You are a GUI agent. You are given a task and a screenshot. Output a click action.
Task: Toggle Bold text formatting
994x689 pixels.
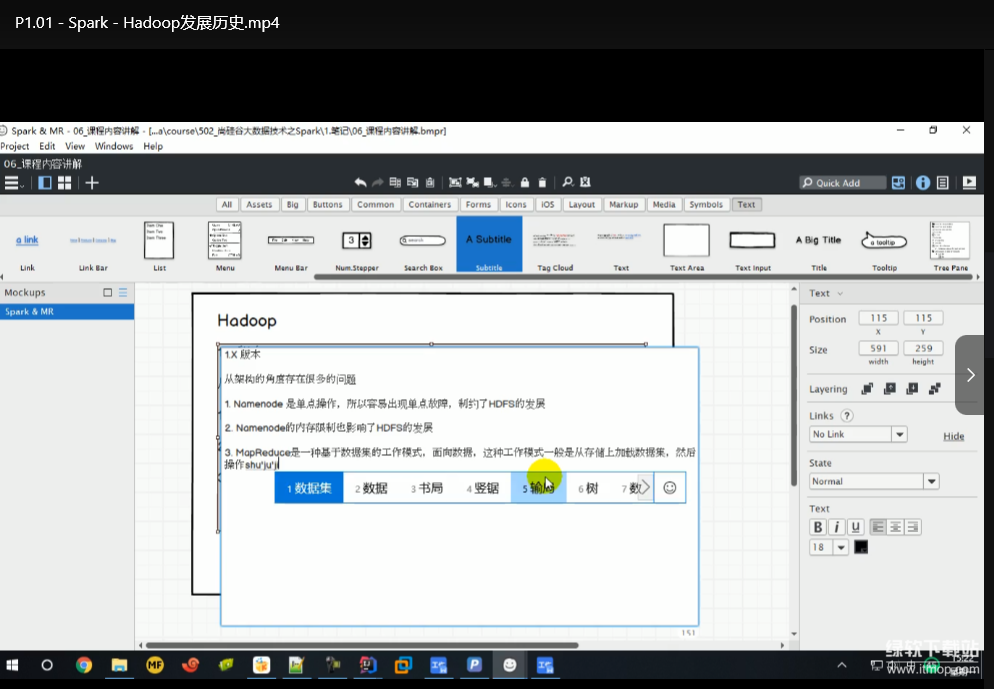(818, 527)
